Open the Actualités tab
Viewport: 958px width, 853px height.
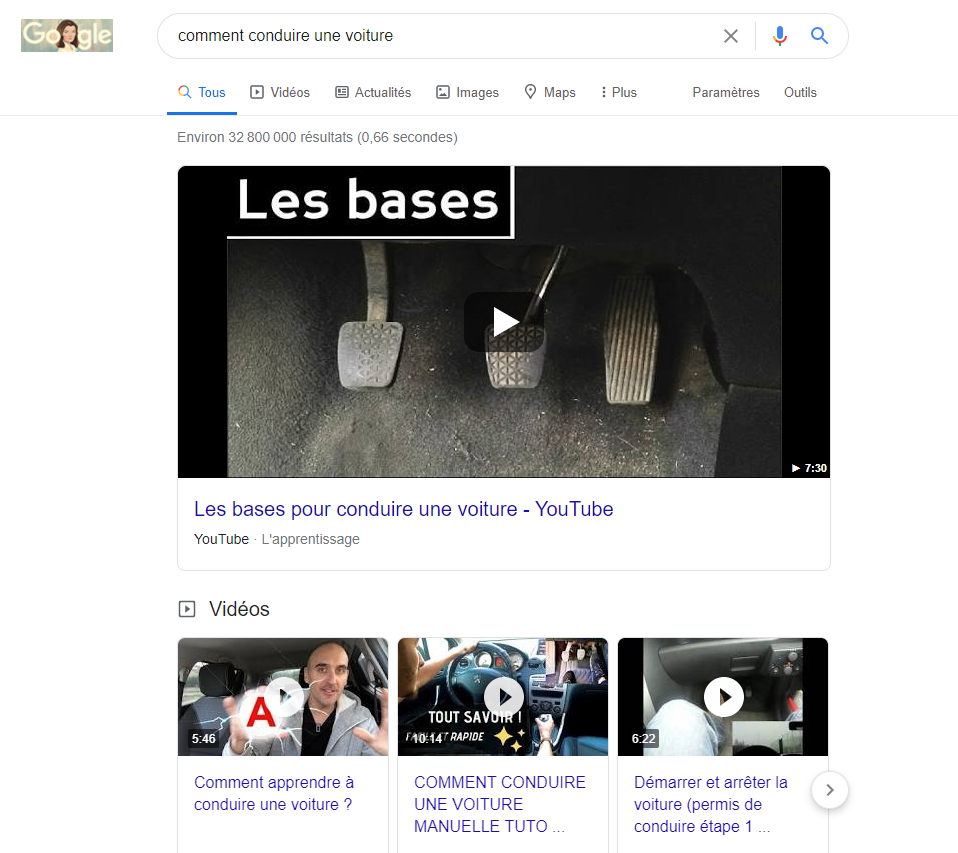pos(373,92)
